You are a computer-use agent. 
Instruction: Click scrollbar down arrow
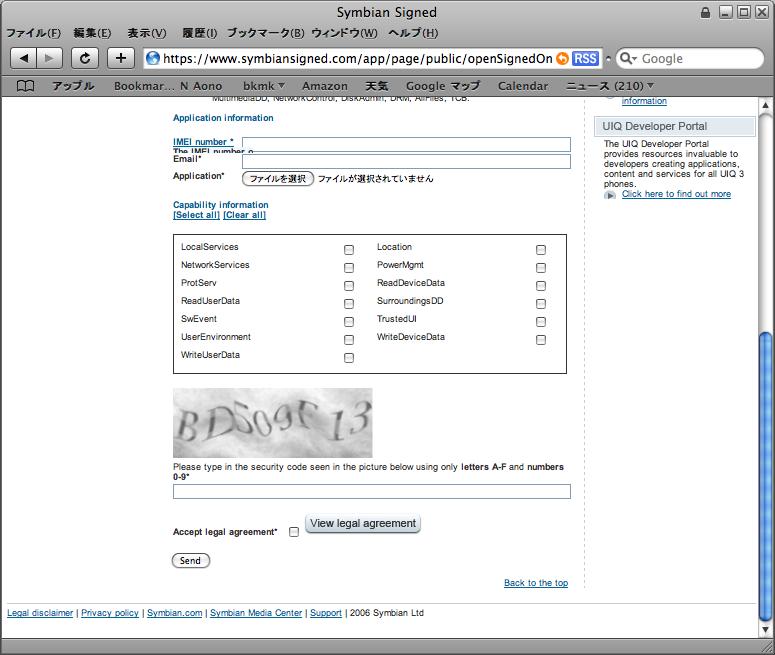765,630
